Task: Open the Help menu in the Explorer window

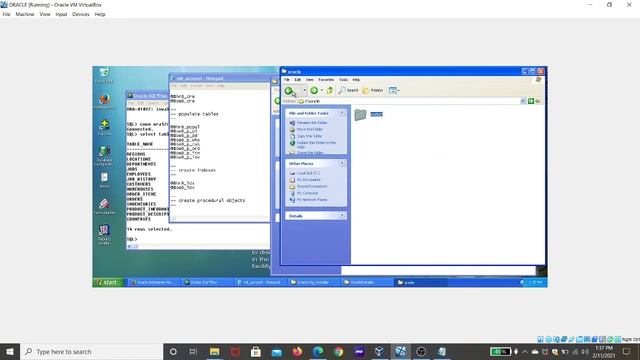Action: [356, 80]
